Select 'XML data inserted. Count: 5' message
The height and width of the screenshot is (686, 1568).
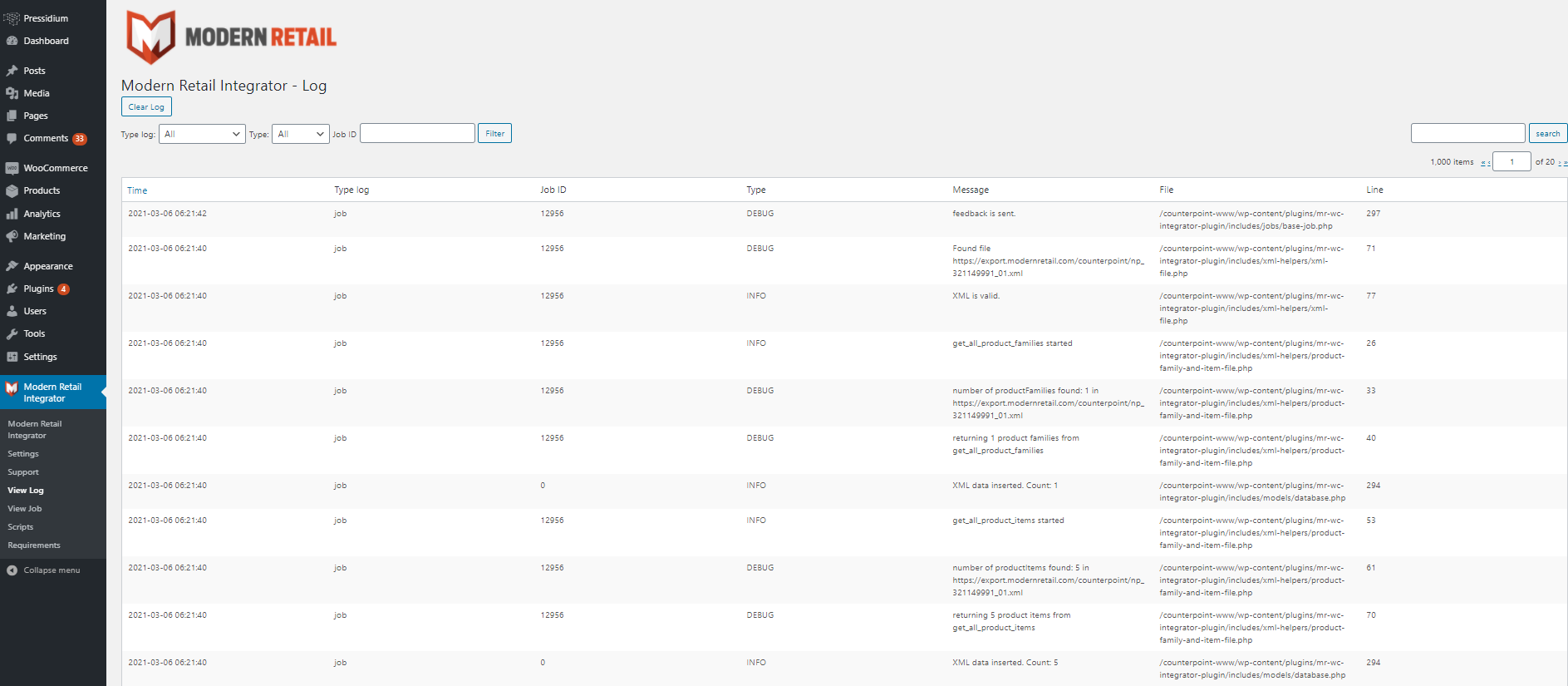coord(1005,663)
